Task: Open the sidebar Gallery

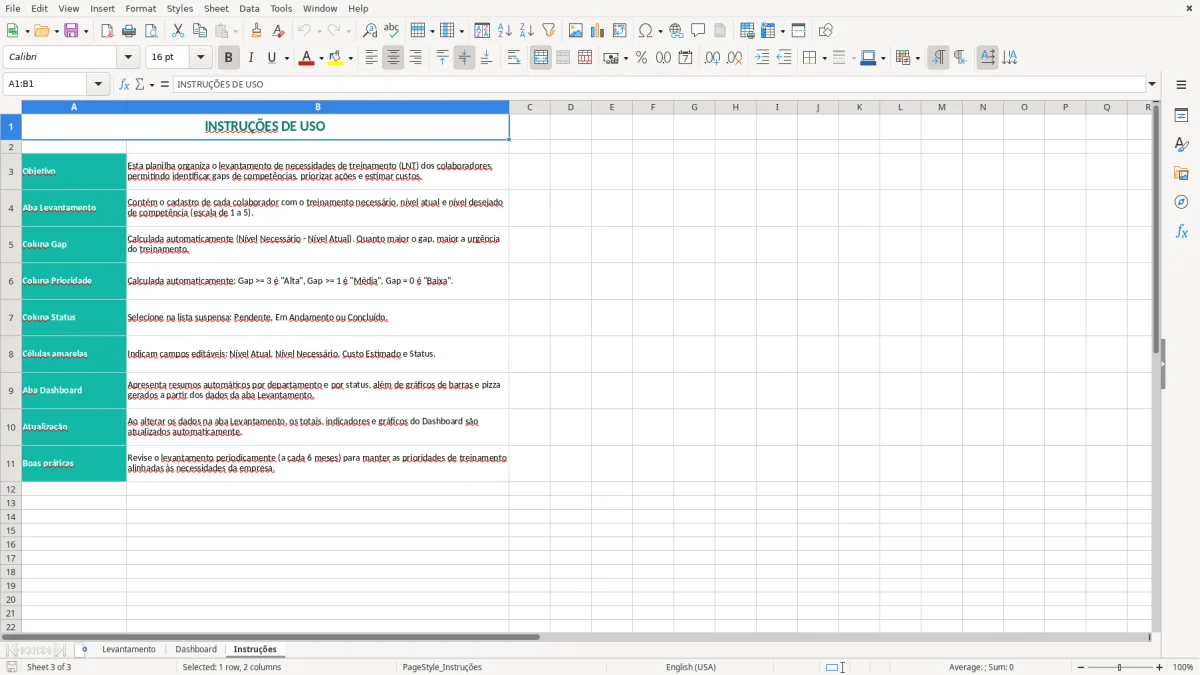Action: (1181, 173)
